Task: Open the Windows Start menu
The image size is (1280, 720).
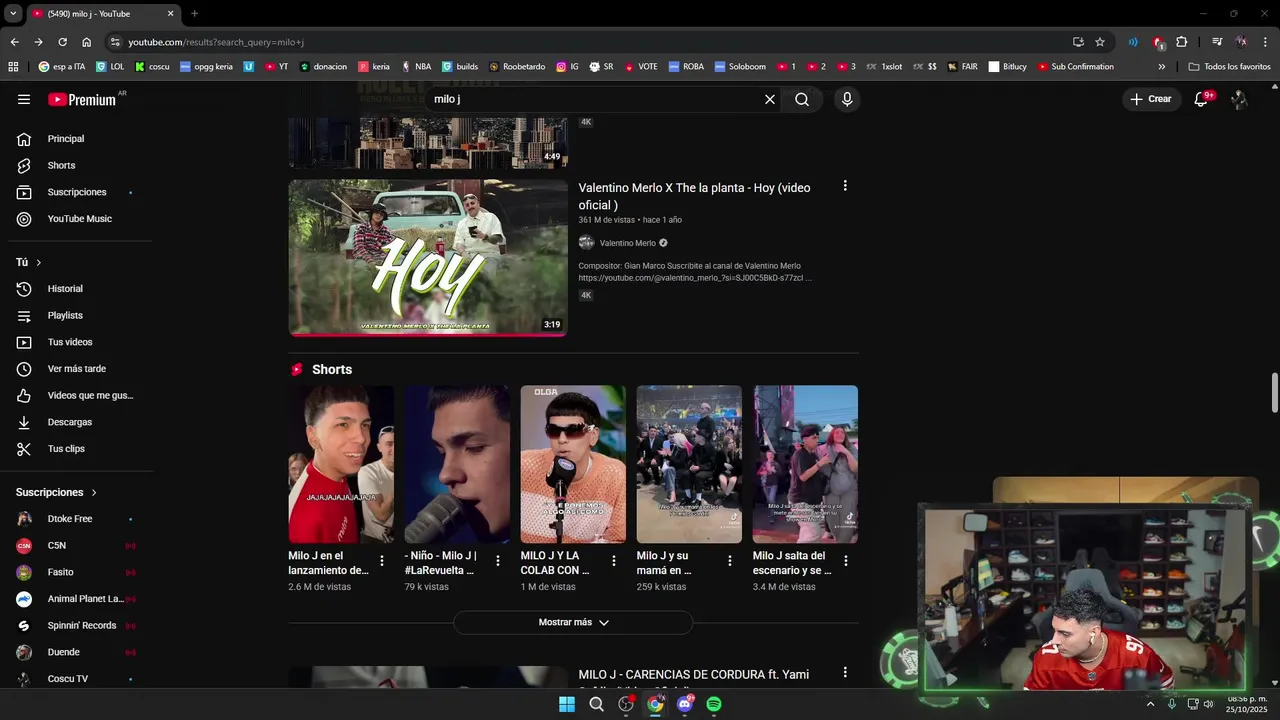Action: pyautogui.click(x=567, y=704)
